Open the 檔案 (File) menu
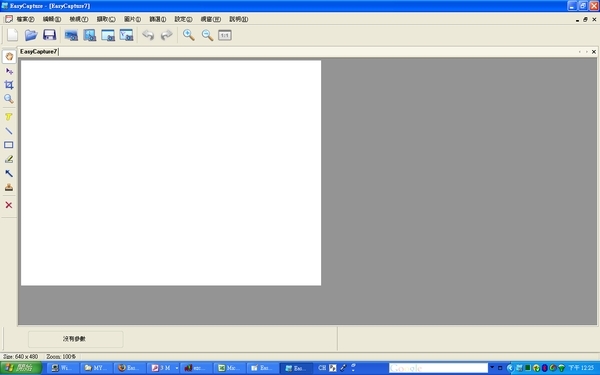 point(25,19)
